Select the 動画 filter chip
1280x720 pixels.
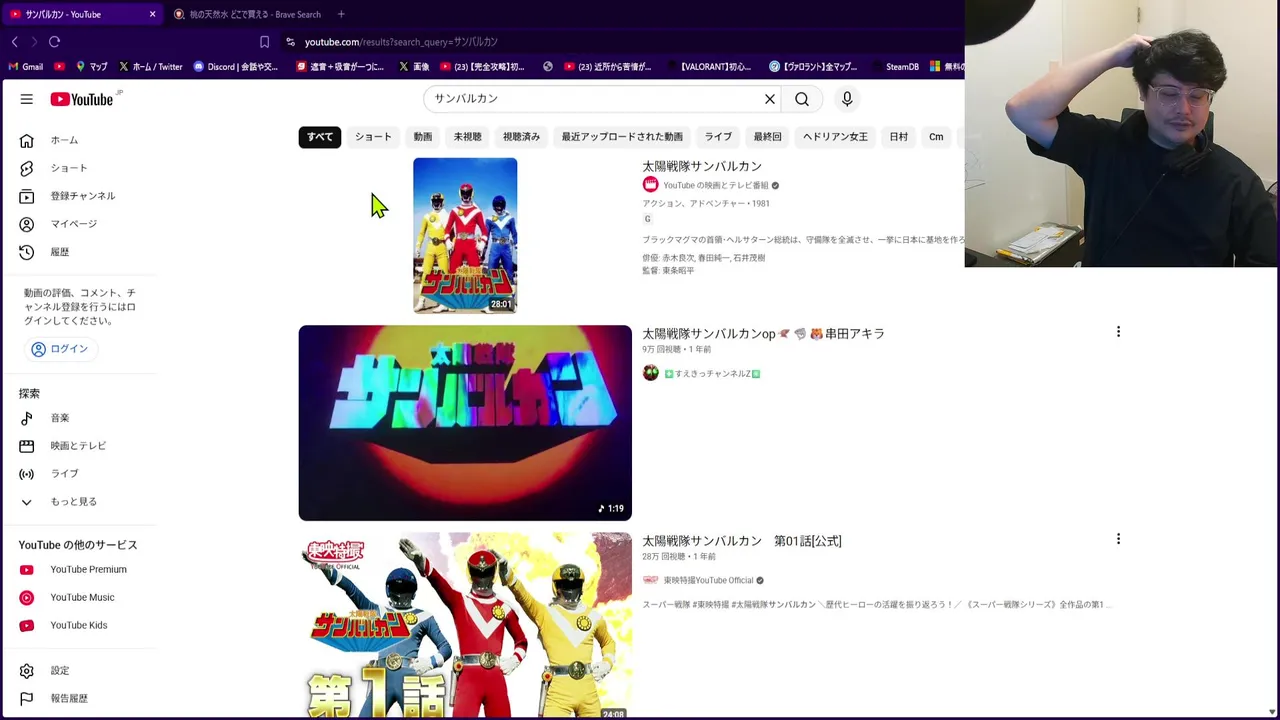pos(423,137)
